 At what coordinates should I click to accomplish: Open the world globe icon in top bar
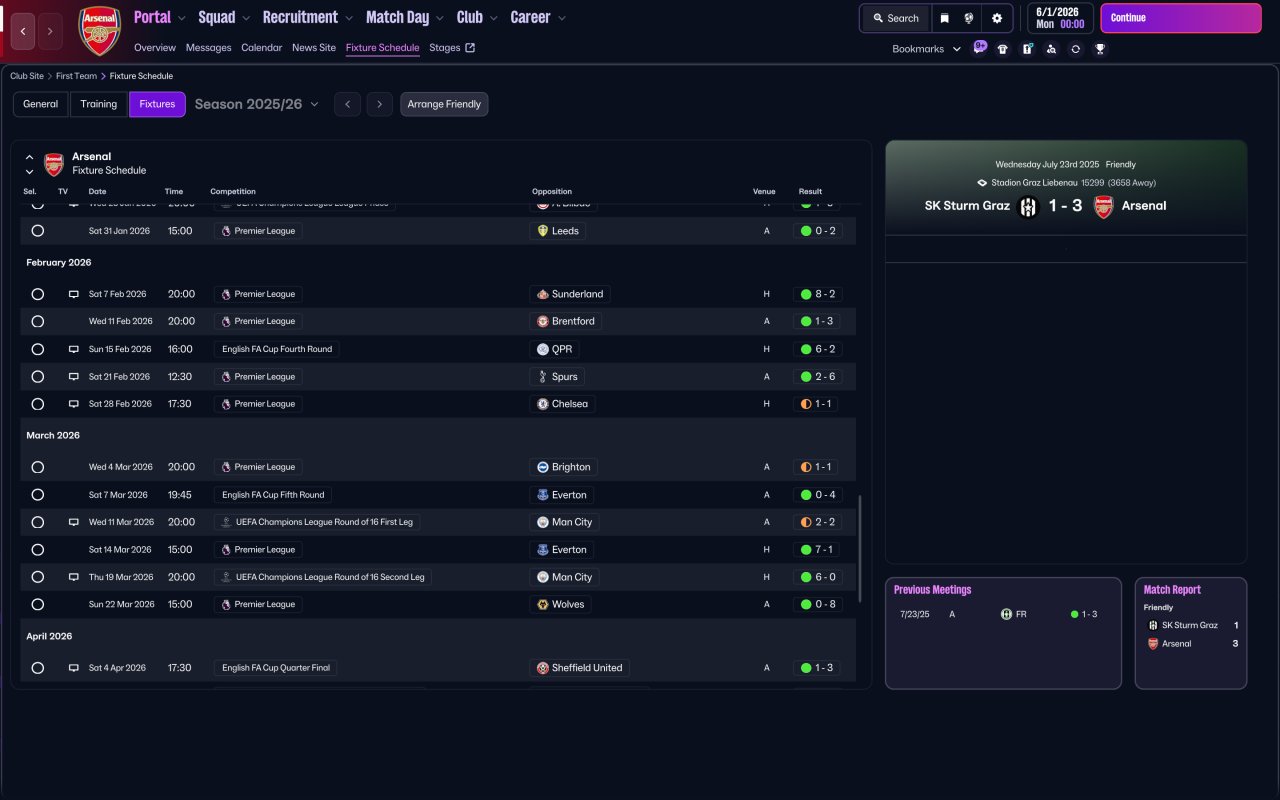pyautogui.click(x=969, y=18)
